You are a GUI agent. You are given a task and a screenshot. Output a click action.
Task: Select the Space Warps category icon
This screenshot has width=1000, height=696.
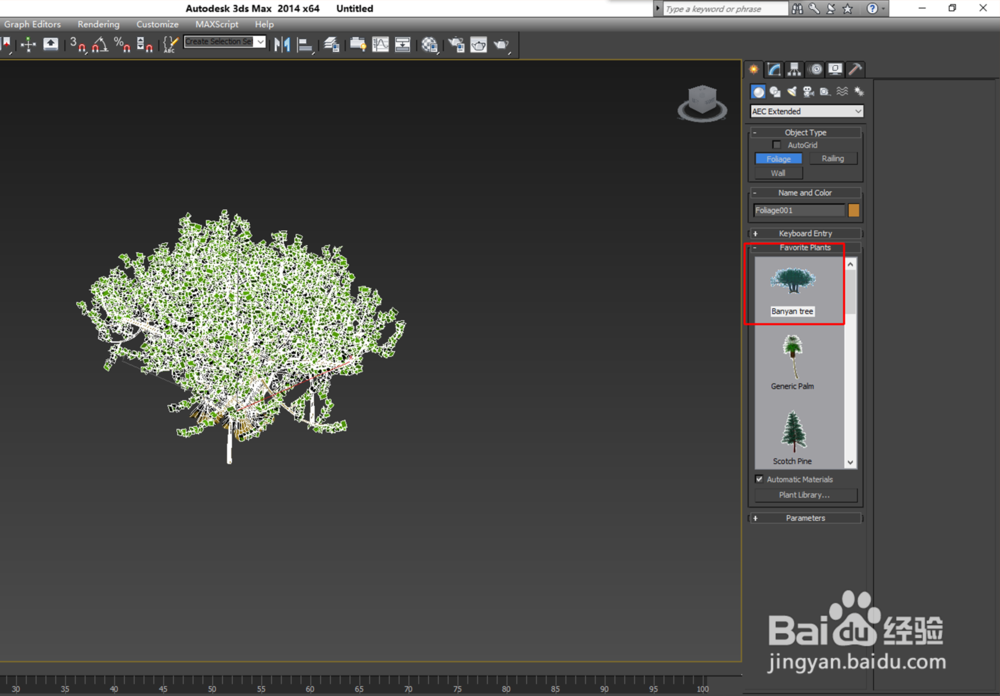point(842,92)
